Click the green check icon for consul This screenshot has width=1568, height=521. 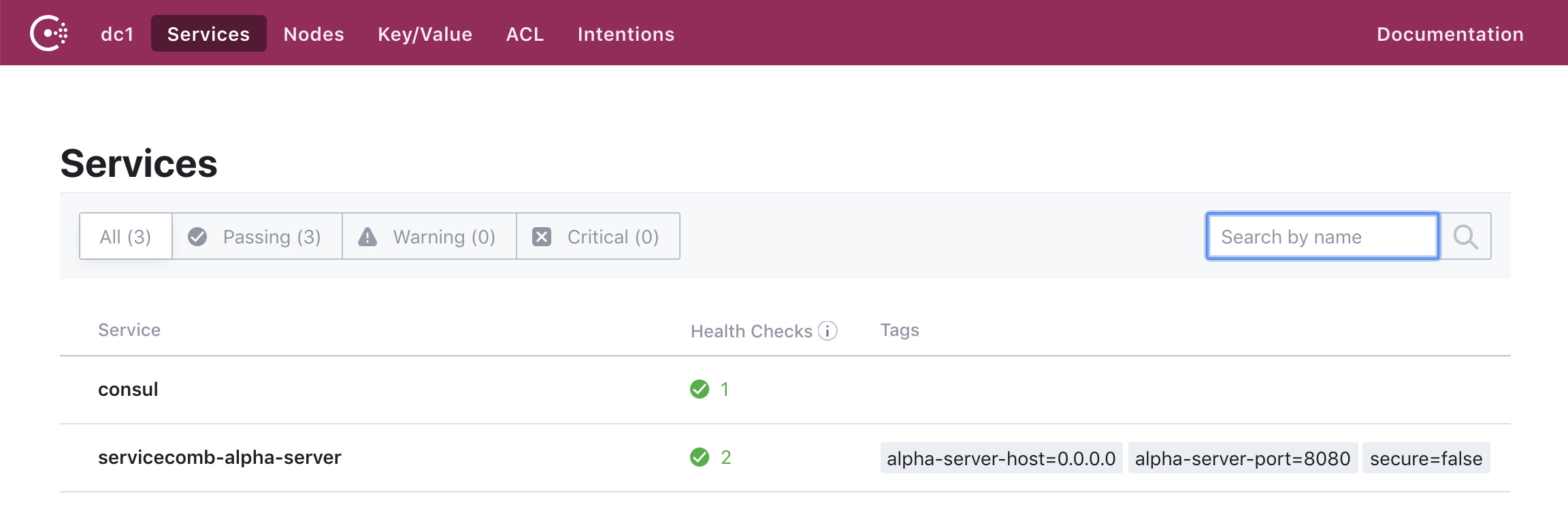coord(700,389)
